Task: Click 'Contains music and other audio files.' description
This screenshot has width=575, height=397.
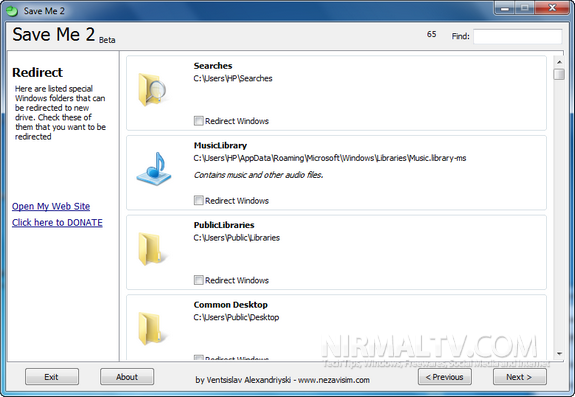Action: (258, 175)
